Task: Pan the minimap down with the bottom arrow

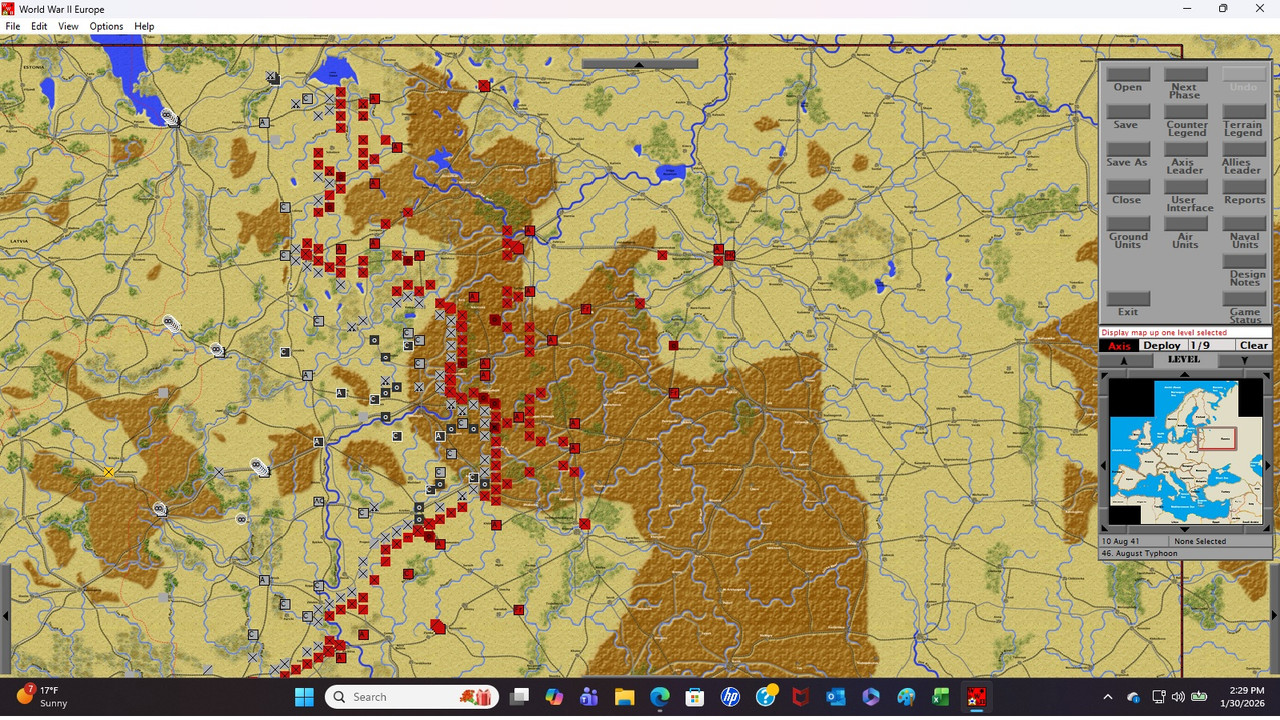Action: click(1185, 529)
